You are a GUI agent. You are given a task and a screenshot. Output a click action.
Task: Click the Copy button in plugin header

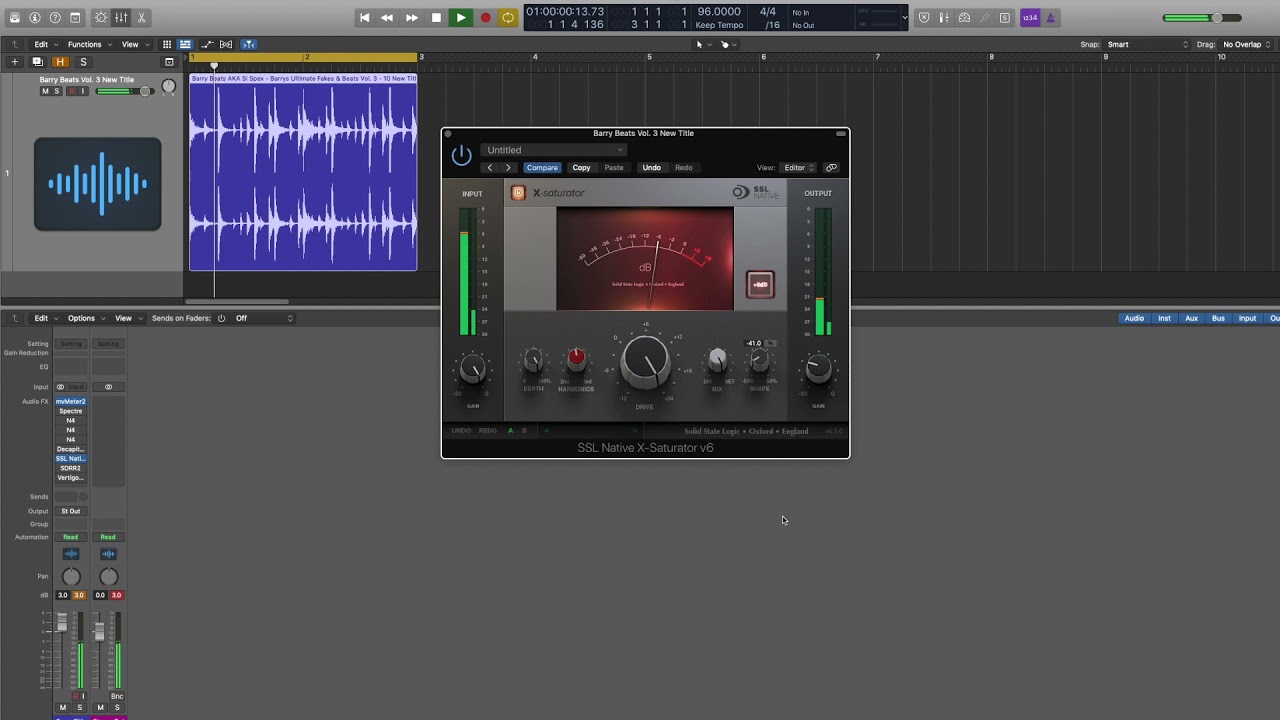click(x=581, y=168)
